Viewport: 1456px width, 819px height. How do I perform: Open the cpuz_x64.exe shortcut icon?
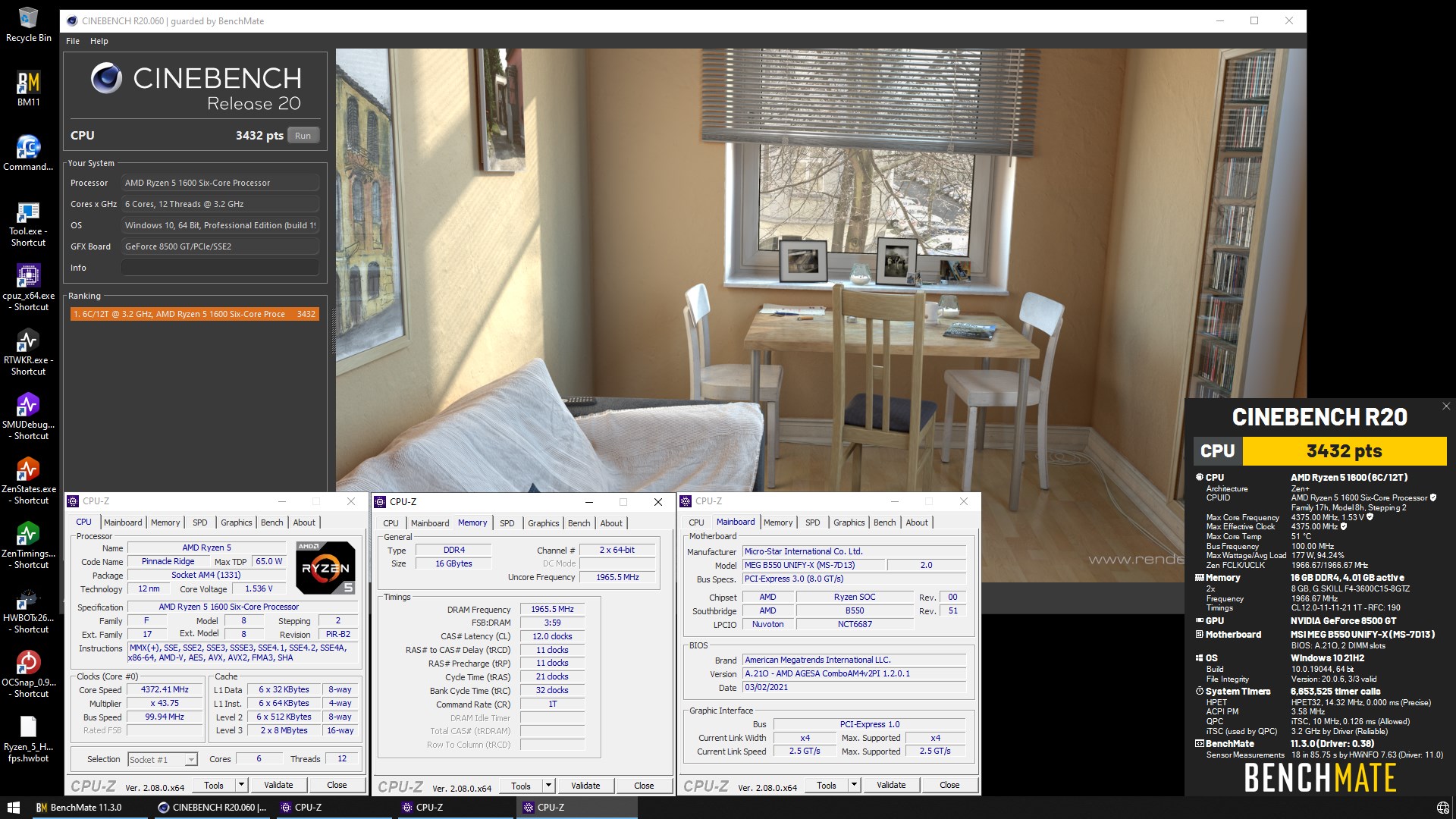pos(28,288)
